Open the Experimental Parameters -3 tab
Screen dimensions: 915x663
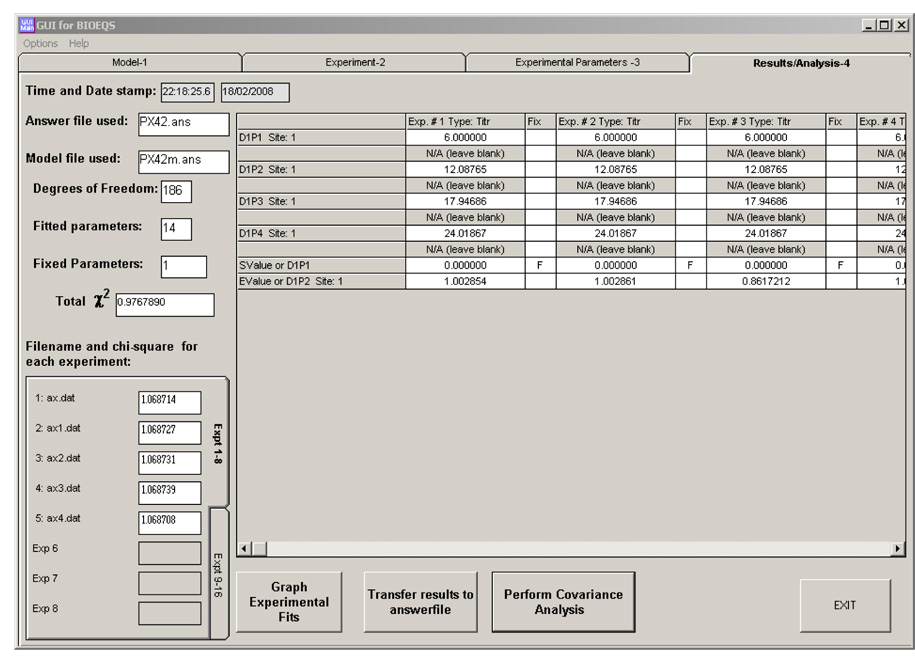(x=577, y=62)
